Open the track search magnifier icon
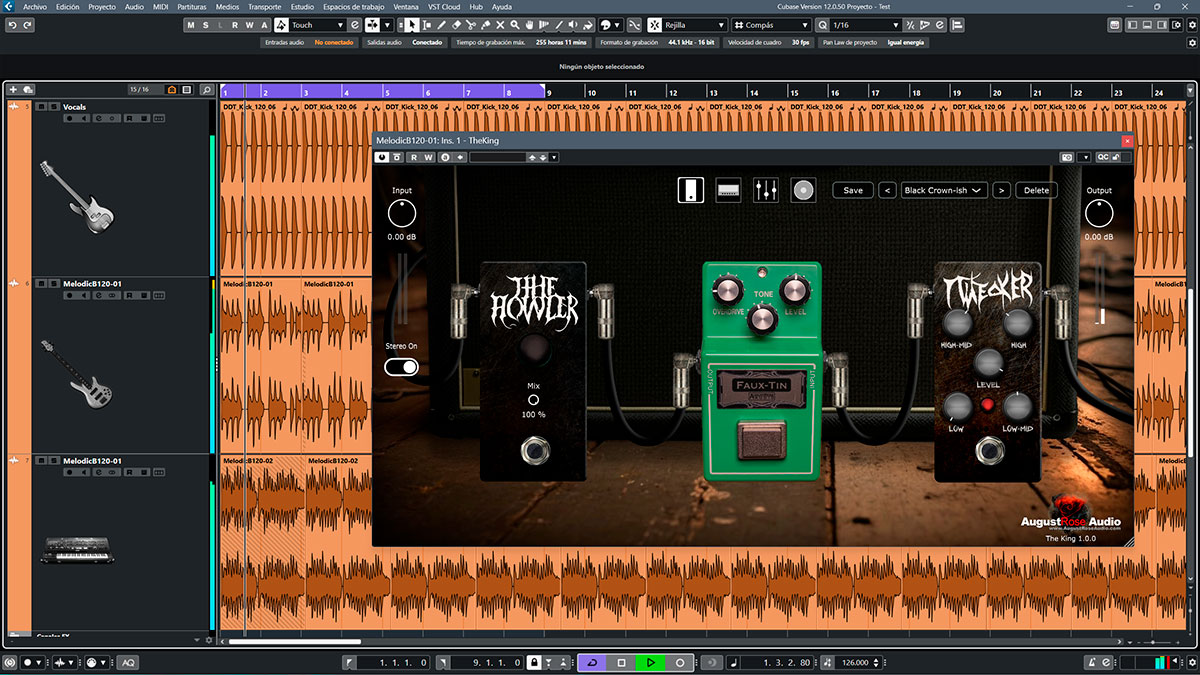This screenshot has width=1200, height=675. click(x=206, y=90)
